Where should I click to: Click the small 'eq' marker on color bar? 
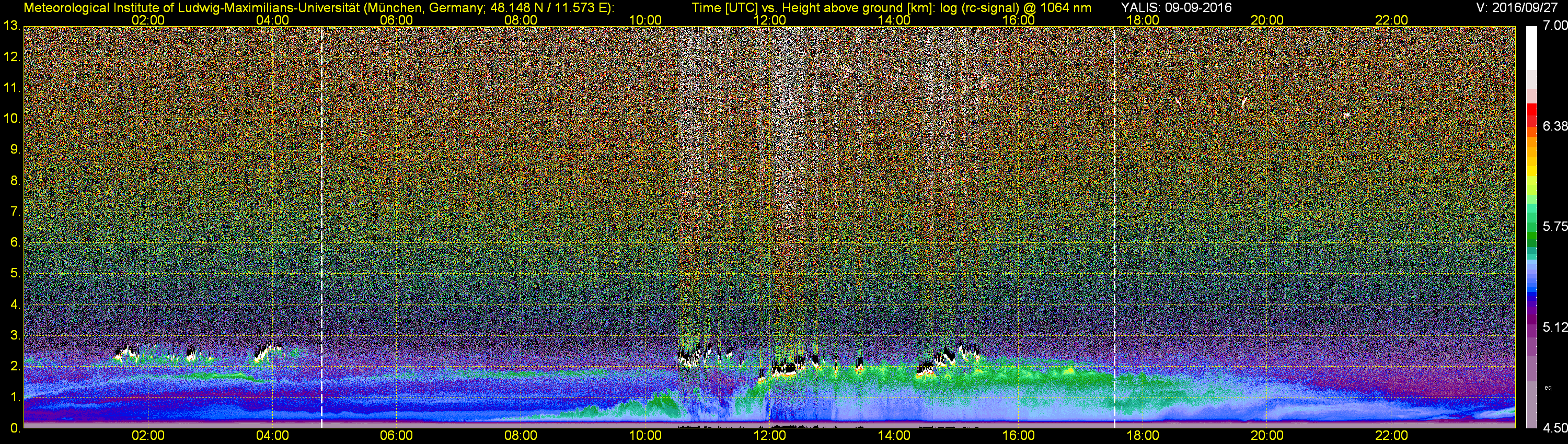pos(1548,388)
